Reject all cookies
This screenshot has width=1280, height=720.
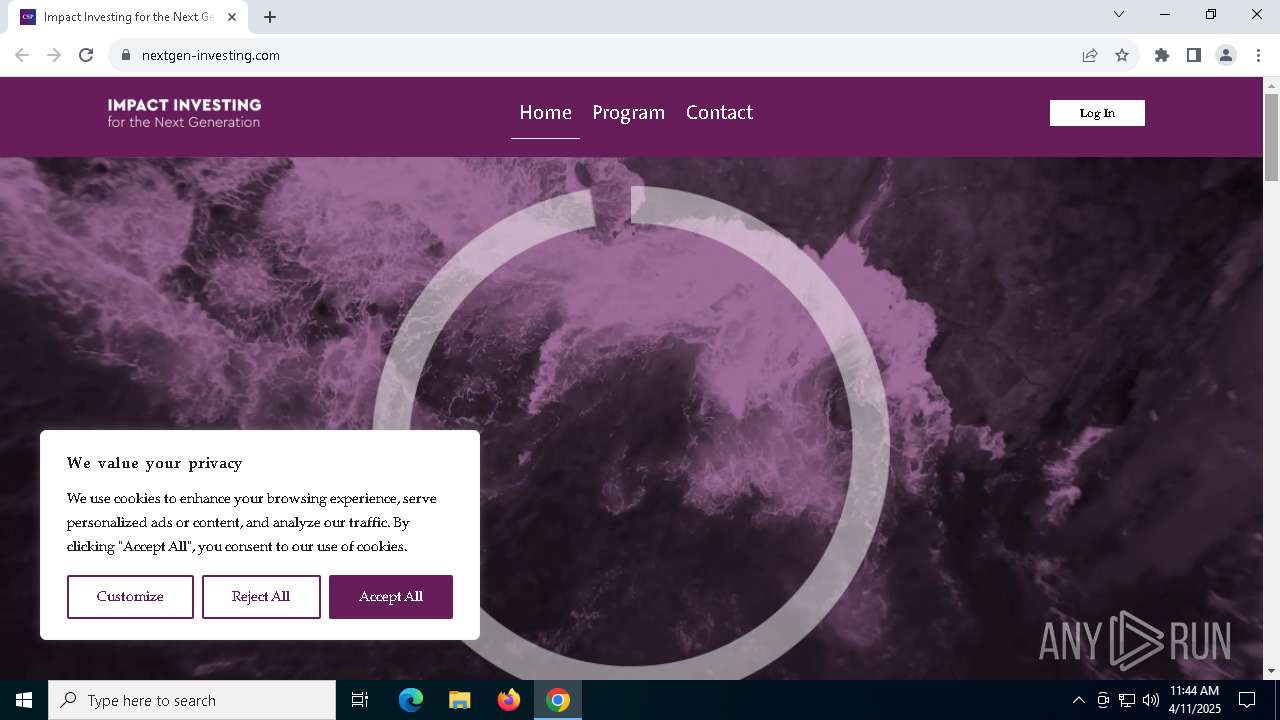click(261, 597)
